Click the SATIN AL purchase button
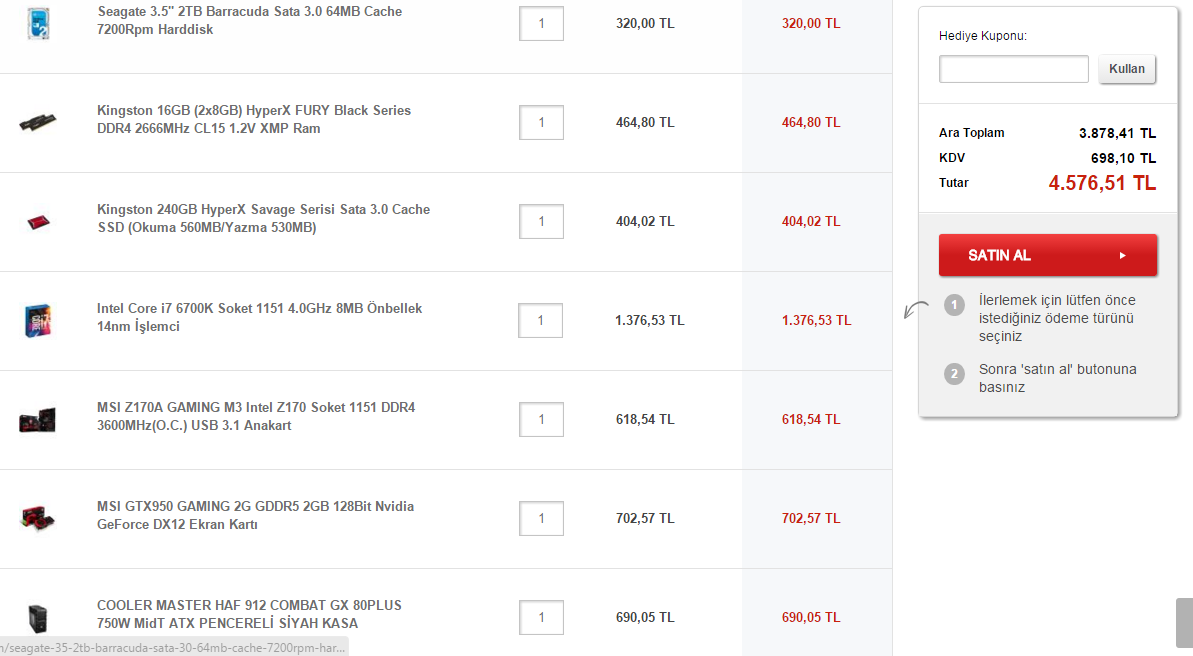 click(x=1048, y=255)
